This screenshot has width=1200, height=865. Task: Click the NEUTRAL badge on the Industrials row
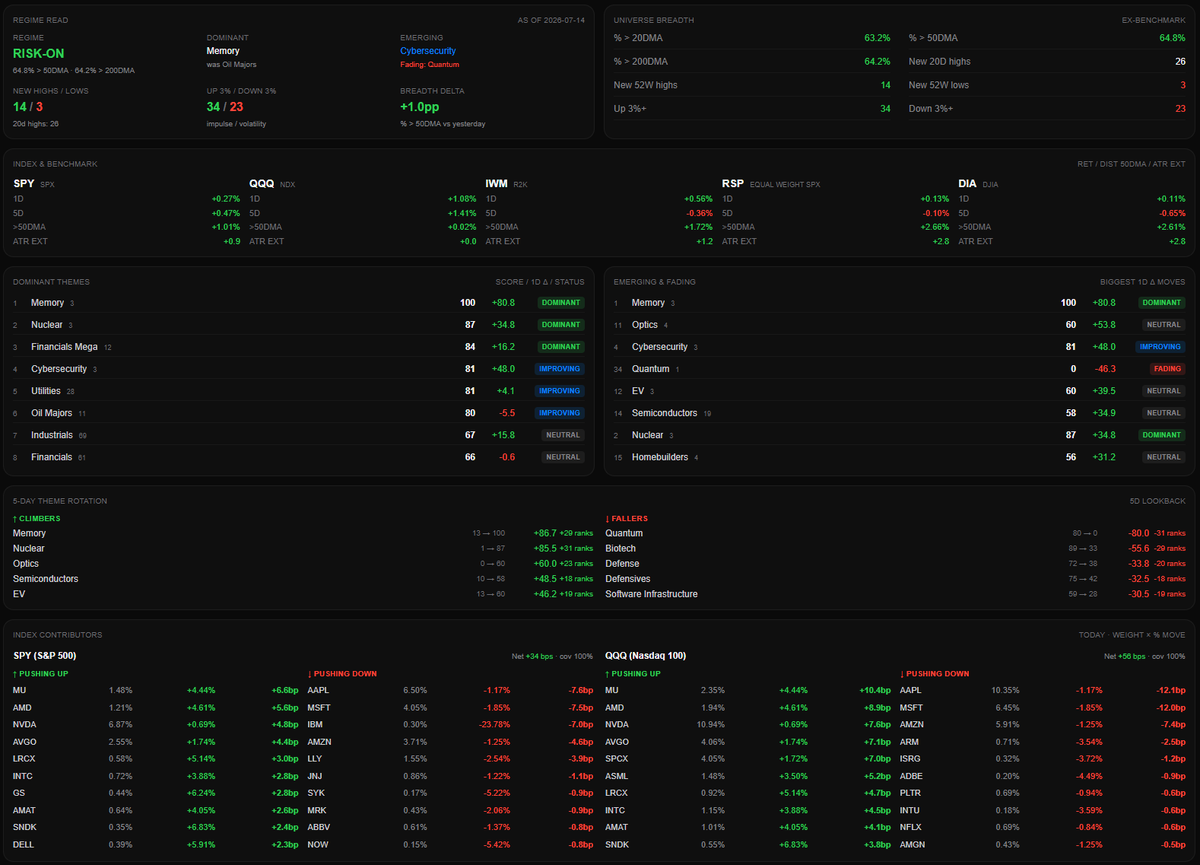click(562, 435)
